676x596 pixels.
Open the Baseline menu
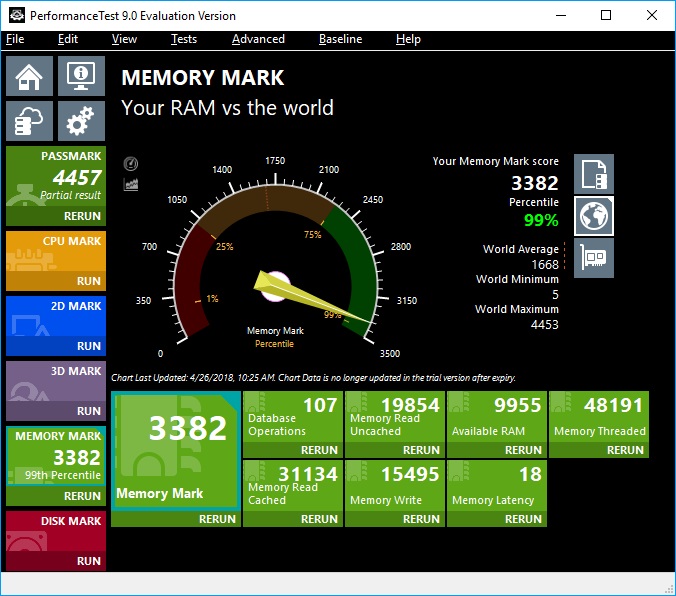pos(340,39)
